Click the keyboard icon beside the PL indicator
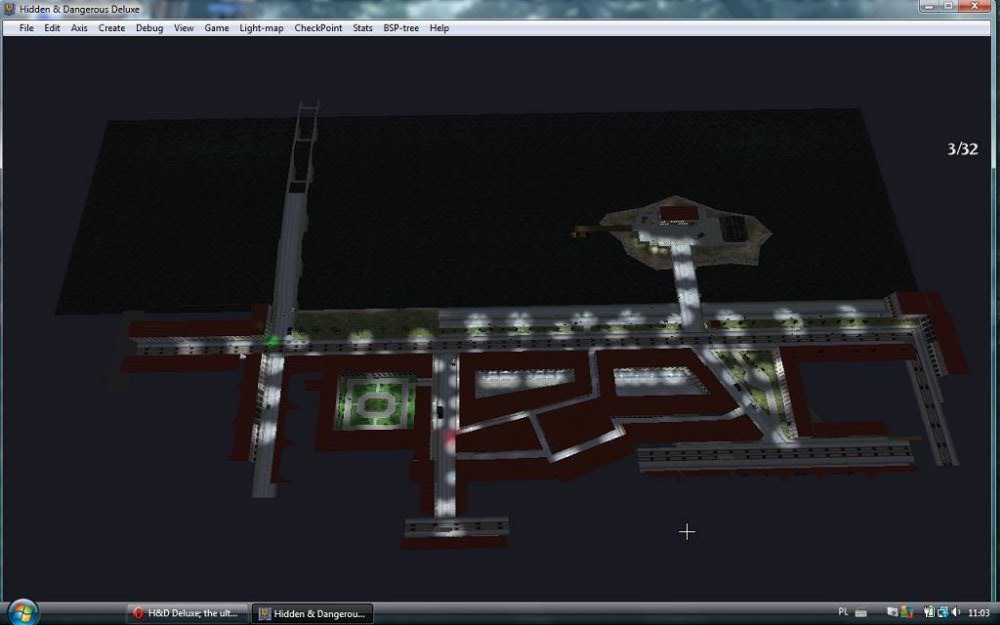1000x625 pixels. click(860, 613)
